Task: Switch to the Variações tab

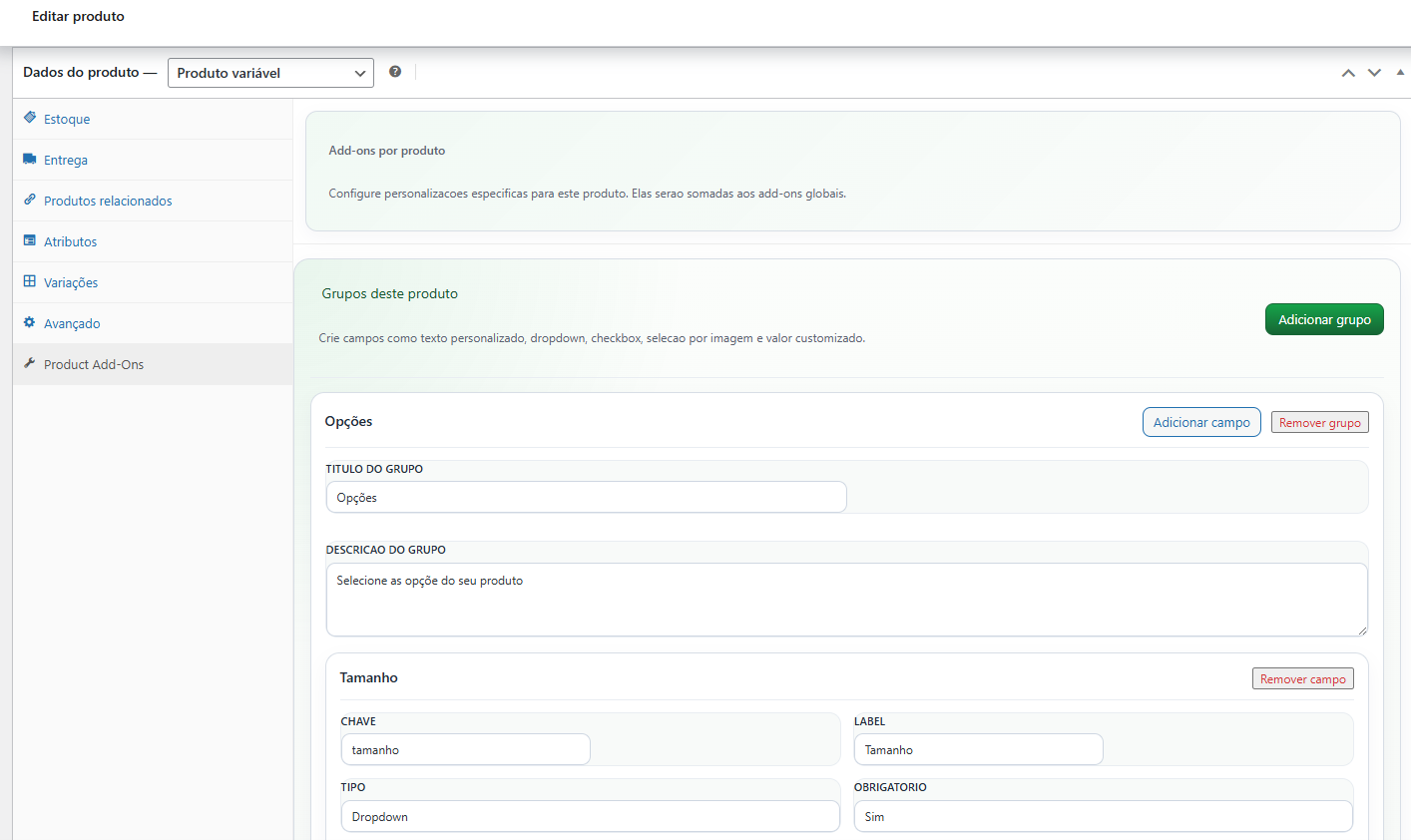Action: point(70,282)
